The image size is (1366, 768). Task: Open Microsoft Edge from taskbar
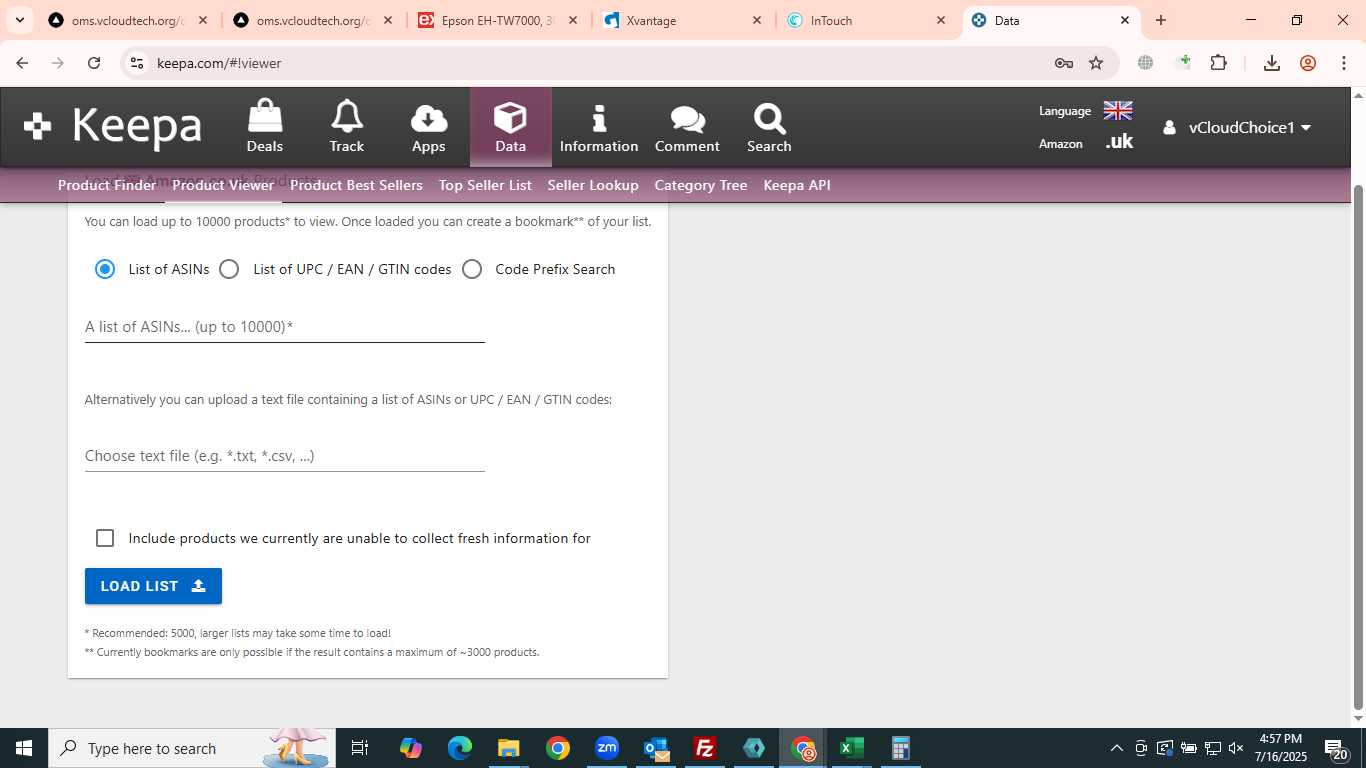(460, 748)
